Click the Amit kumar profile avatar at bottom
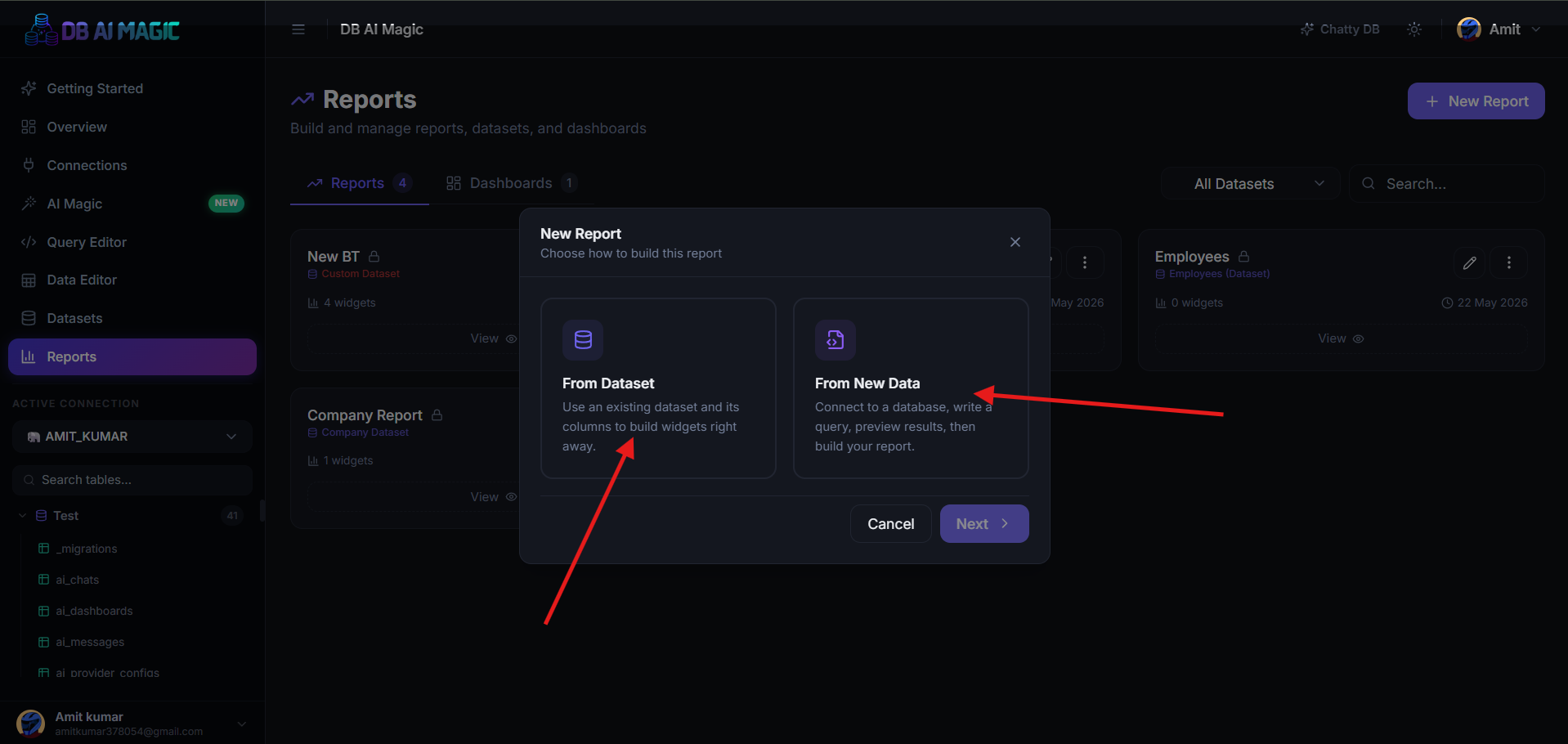 tap(31, 724)
